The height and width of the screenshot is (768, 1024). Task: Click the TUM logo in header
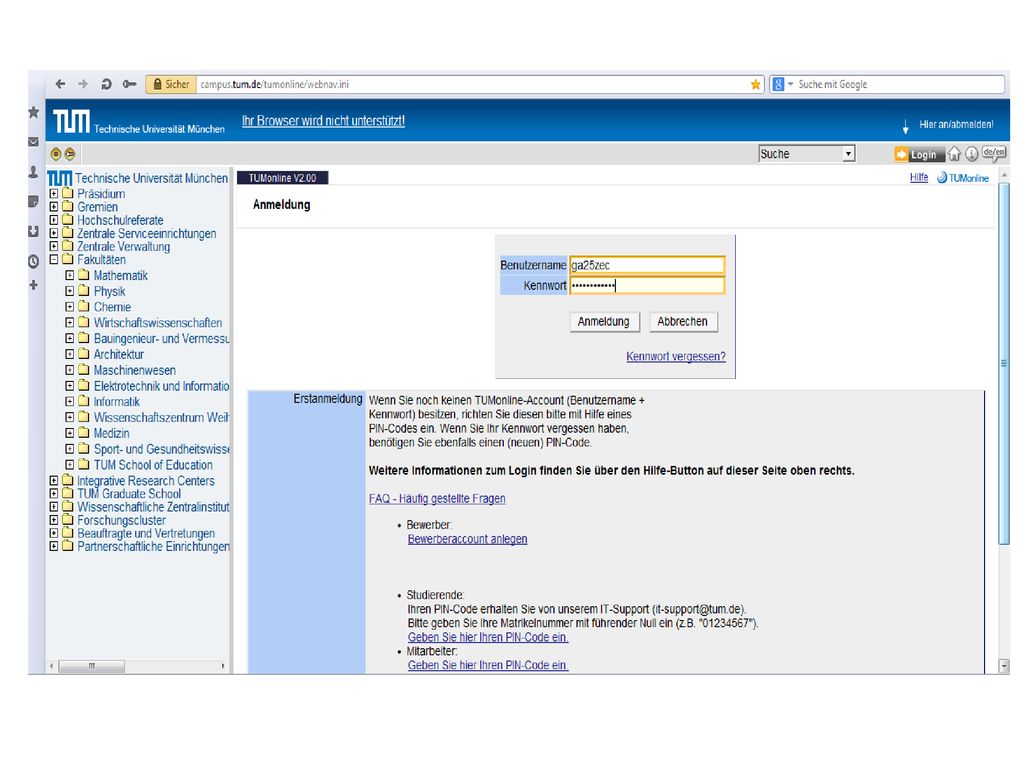[x=71, y=121]
